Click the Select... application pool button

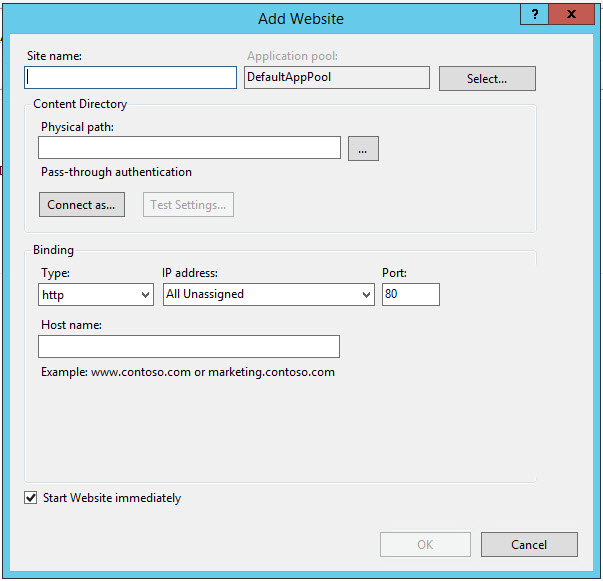[486, 79]
